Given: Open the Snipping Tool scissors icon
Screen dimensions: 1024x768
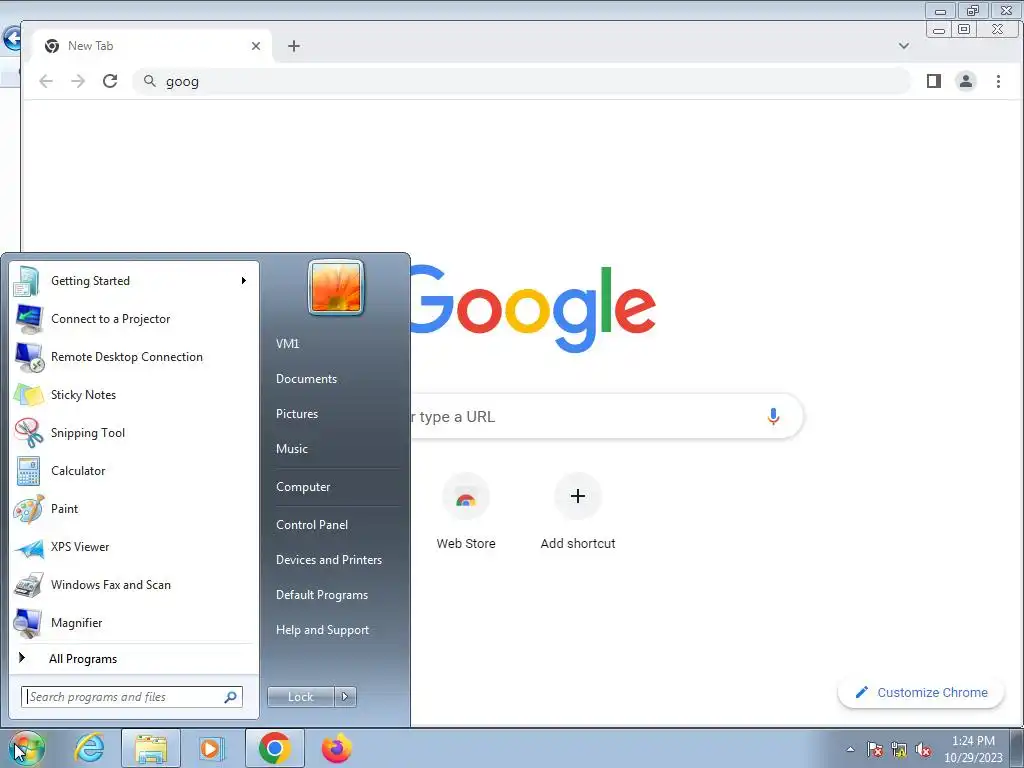Looking at the screenshot, I should pos(27,433).
